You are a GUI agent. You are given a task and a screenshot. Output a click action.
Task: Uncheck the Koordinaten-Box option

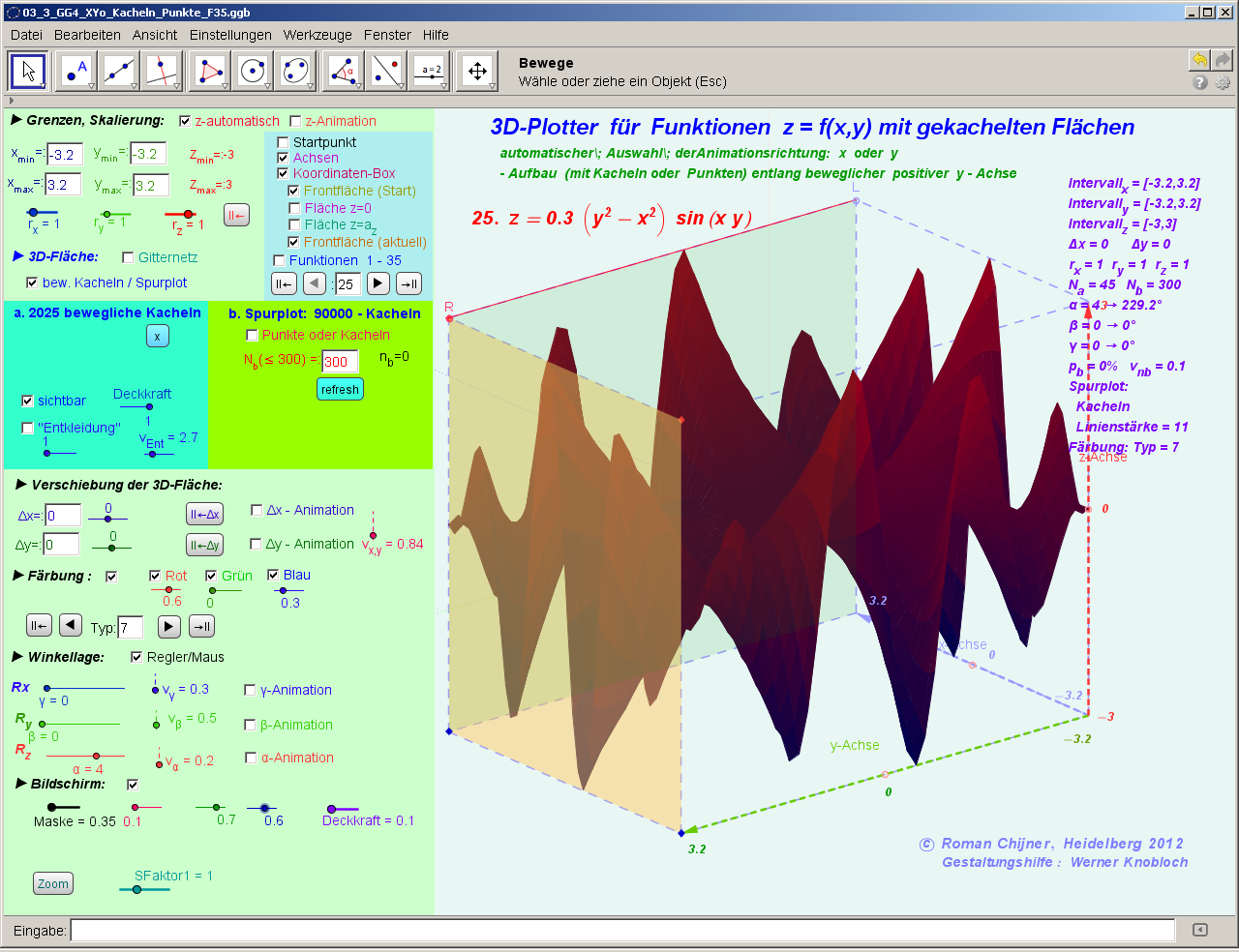pos(283,173)
